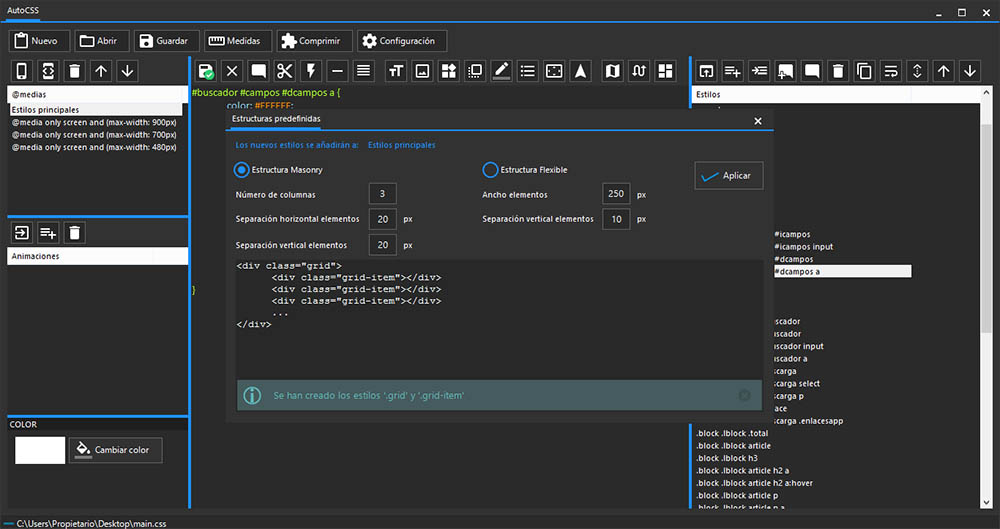Screen dimensions: 1000x529
Task: Click the justified lines text-align icon
Action: pos(364,71)
